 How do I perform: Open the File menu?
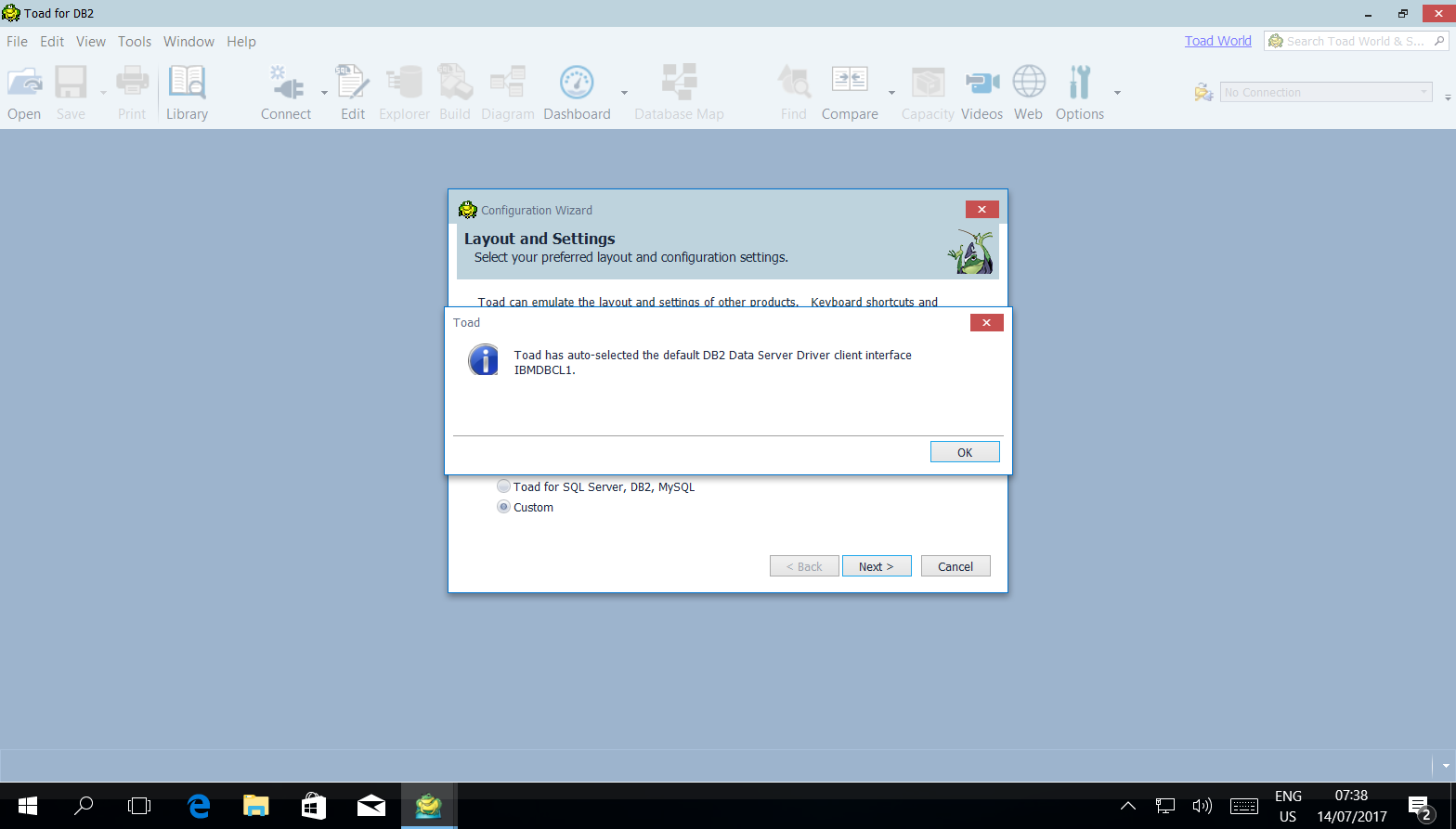click(x=17, y=41)
